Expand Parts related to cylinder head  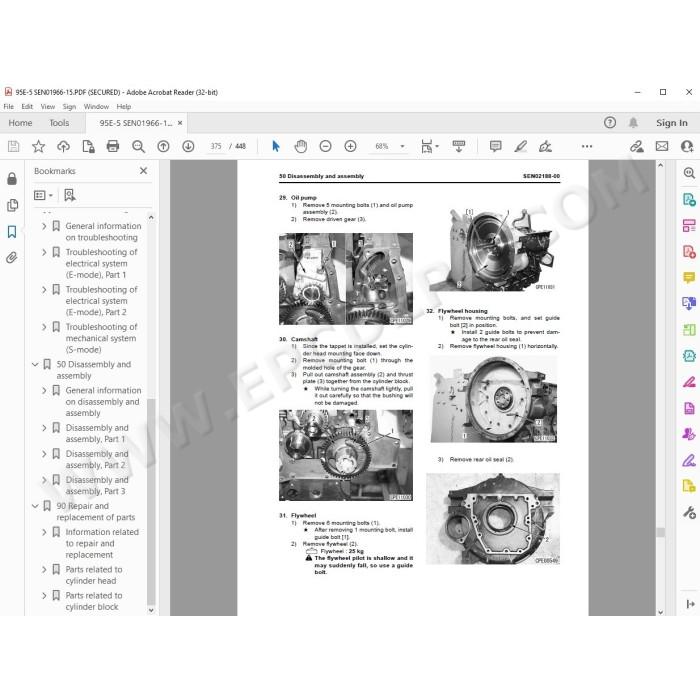44,570
